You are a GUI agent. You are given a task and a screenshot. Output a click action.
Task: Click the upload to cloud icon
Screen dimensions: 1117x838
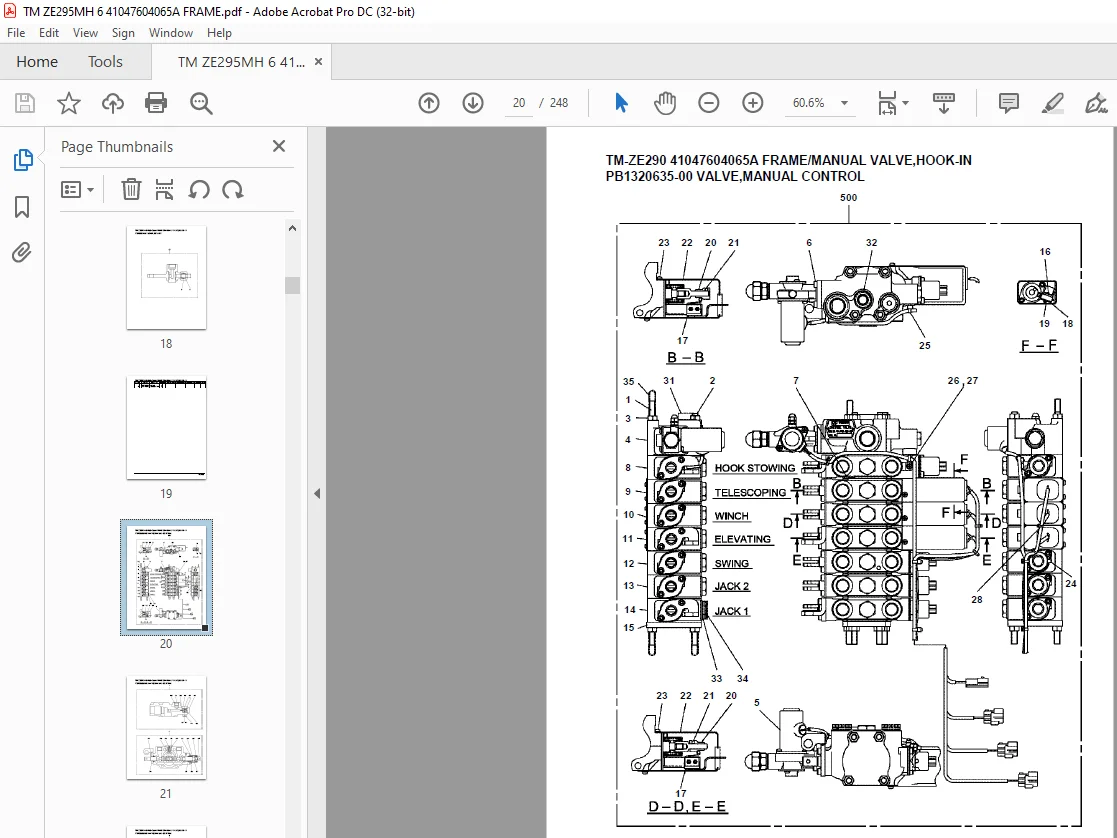pyautogui.click(x=113, y=103)
